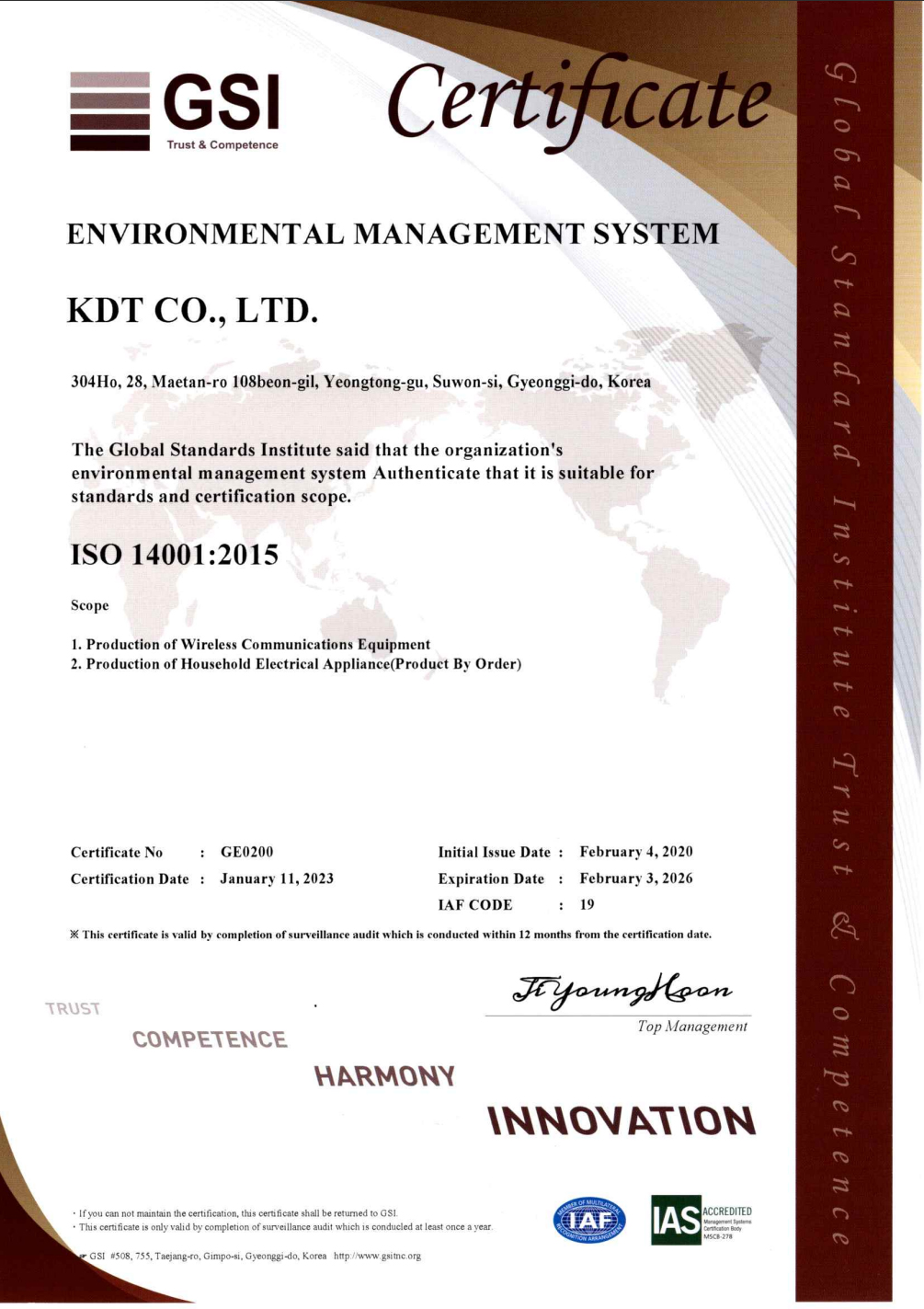Click the Suwon-si company address line

pos(360,382)
